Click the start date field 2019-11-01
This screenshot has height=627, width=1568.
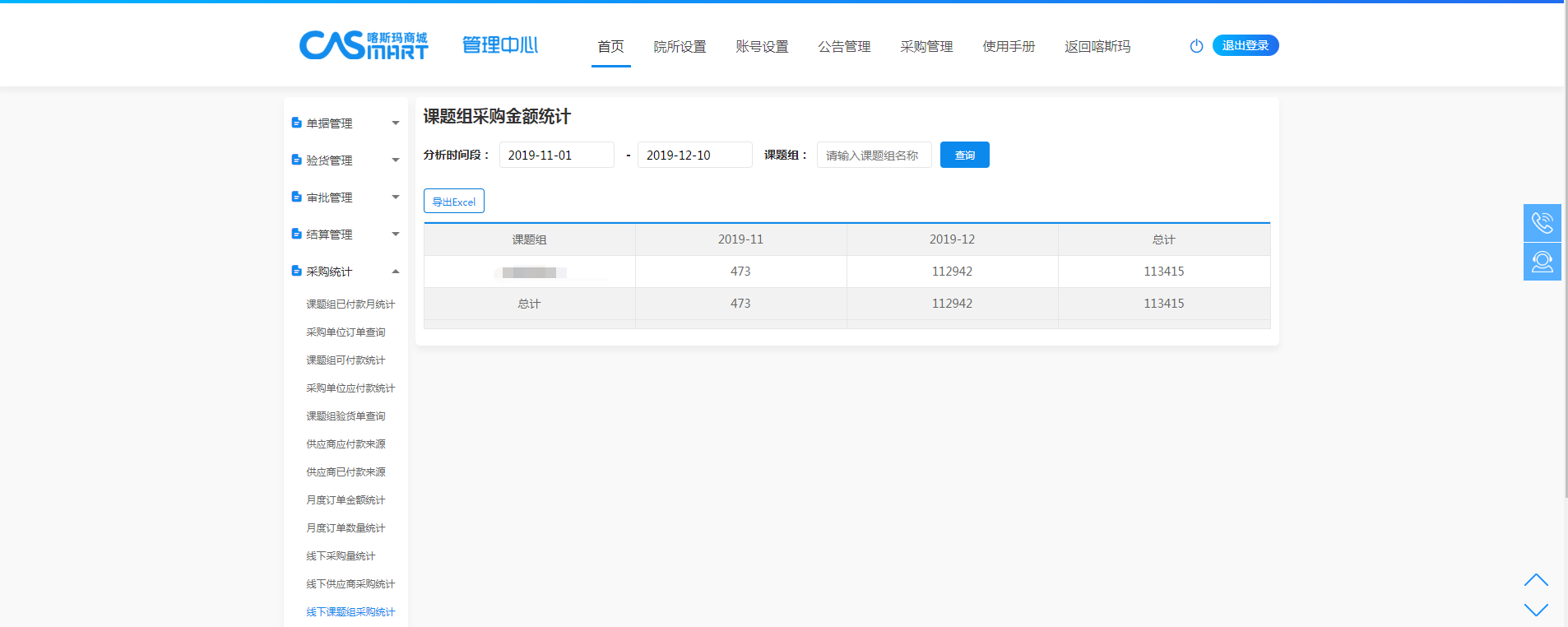click(x=556, y=155)
